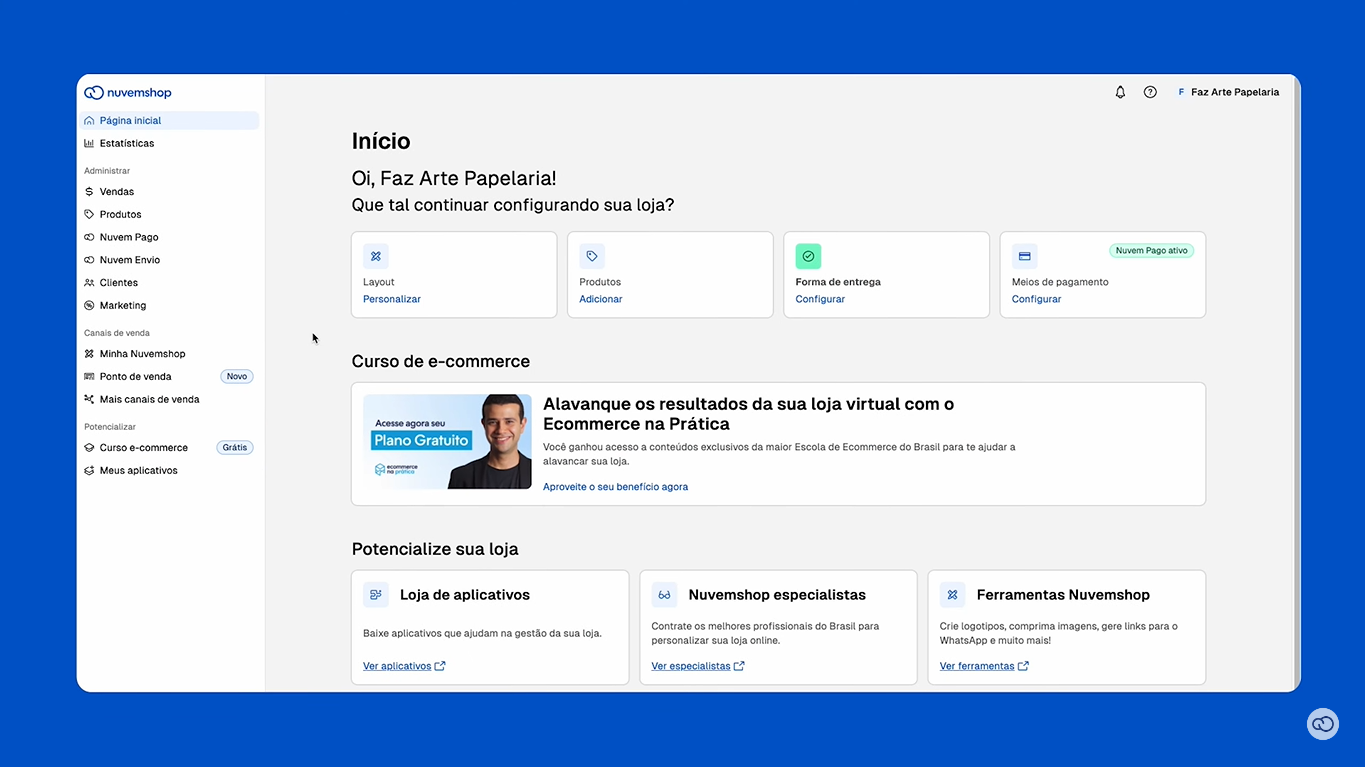The width and height of the screenshot is (1365, 767).
Task: Open the Faz Arte Papelaria account menu
Action: [x=1228, y=92]
